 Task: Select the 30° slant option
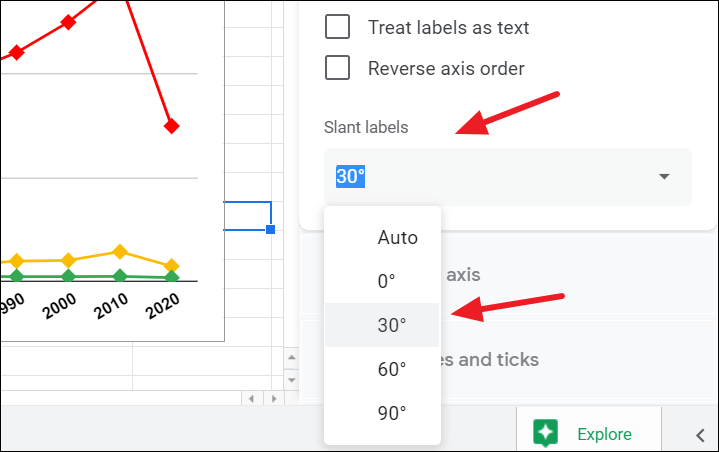pos(391,325)
